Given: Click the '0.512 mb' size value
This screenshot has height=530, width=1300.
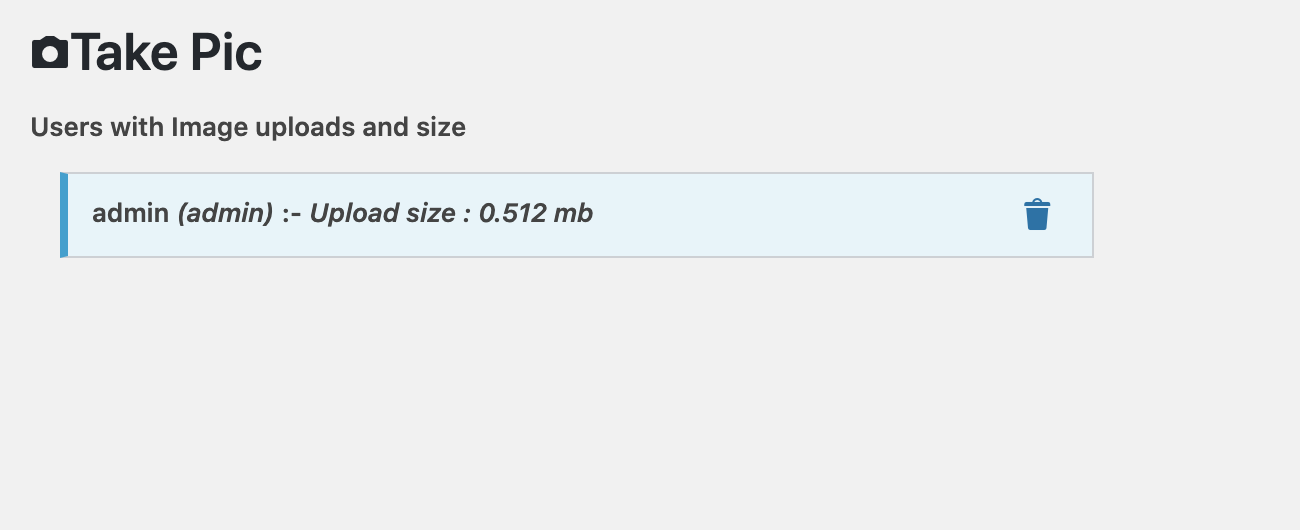Looking at the screenshot, I should coord(536,213).
